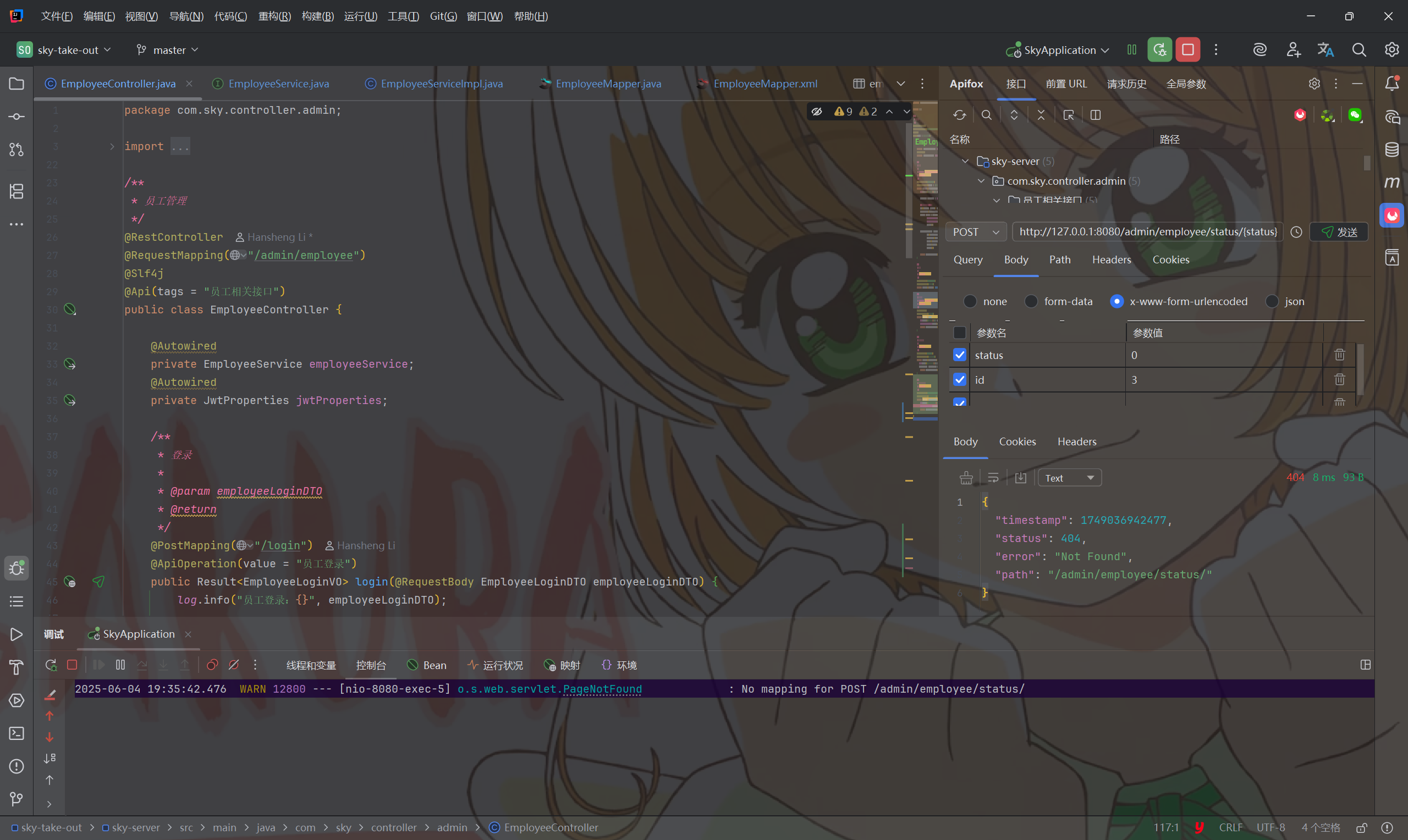This screenshot has width=1408, height=840.
Task: Click the Apifox refresh icon
Action: [x=959, y=115]
